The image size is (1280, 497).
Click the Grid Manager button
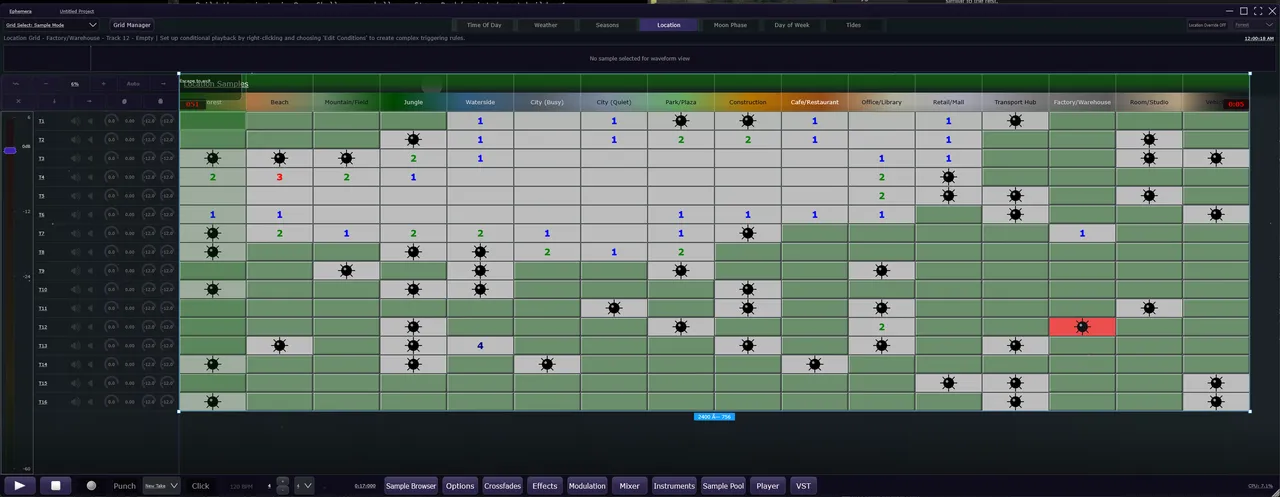(131, 25)
